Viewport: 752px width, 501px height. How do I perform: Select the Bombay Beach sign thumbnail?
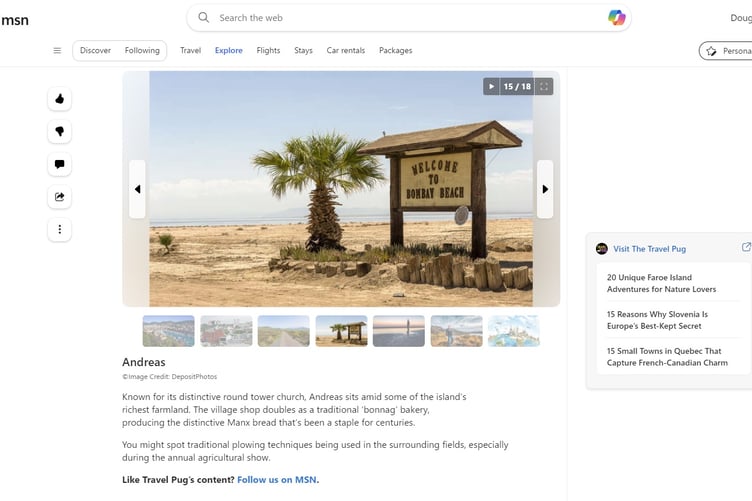(x=341, y=331)
